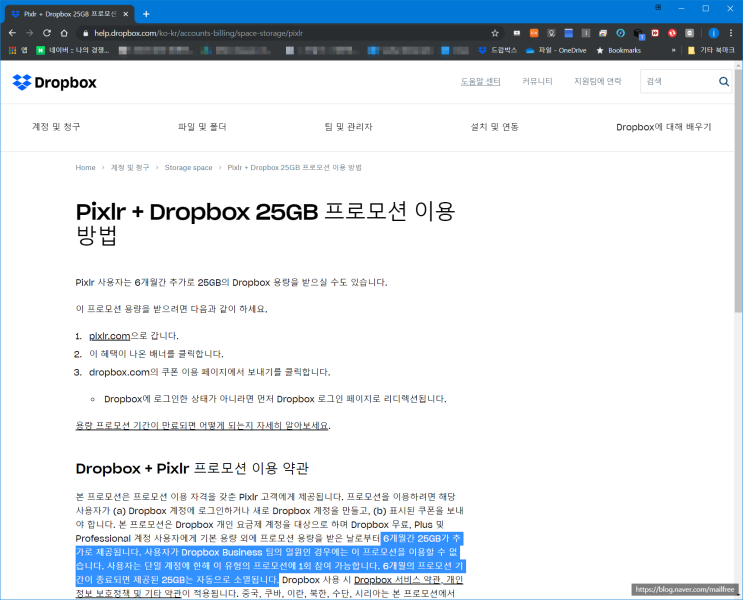Click the teal circular extension icon

[620, 33]
